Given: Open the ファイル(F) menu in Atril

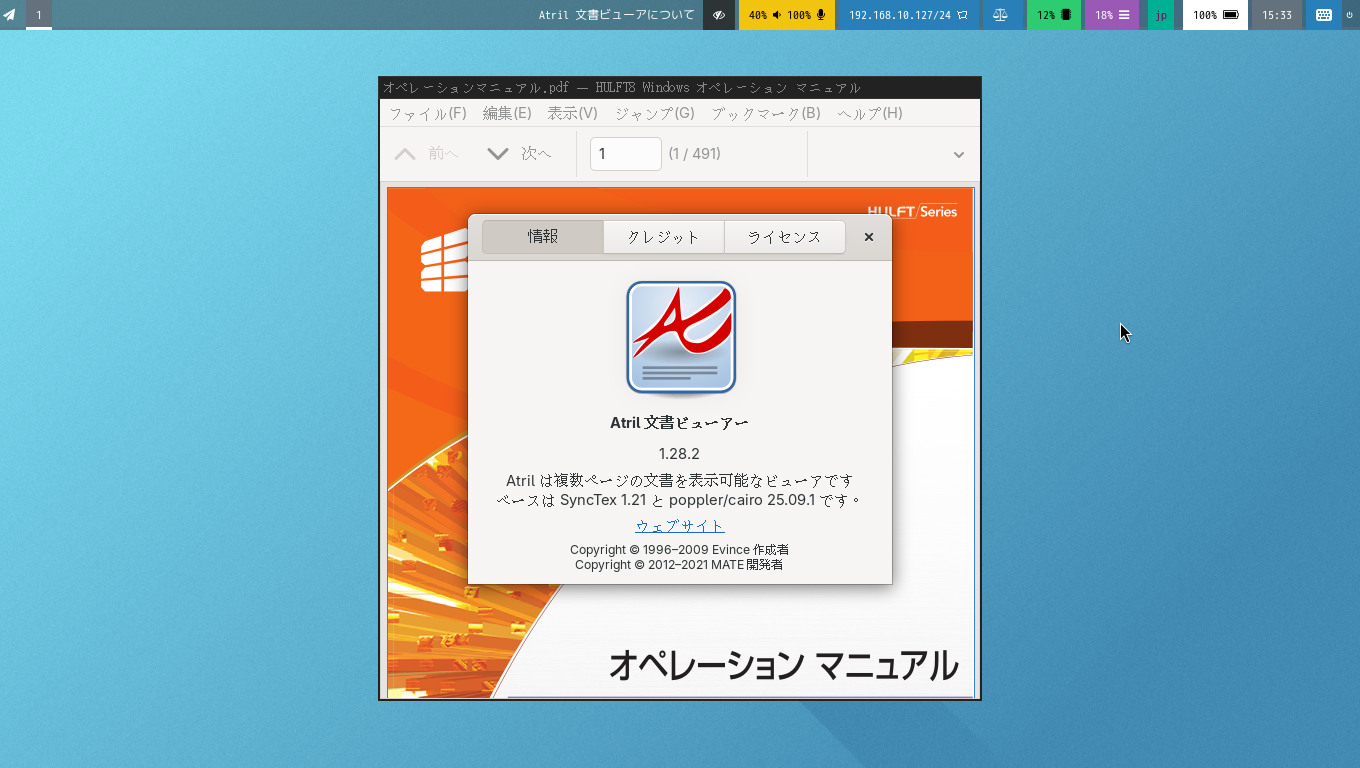Looking at the screenshot, I should 428,113.
